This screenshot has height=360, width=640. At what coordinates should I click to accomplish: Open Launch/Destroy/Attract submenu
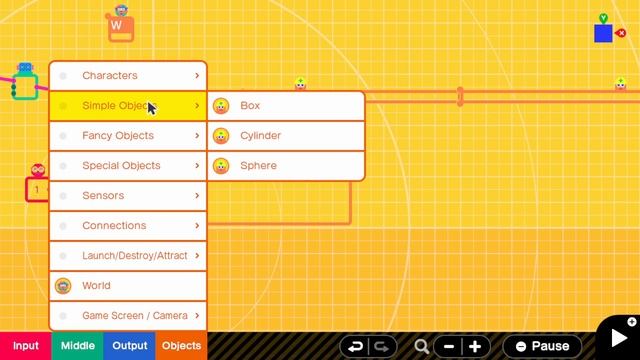click(x=128, y=256)
